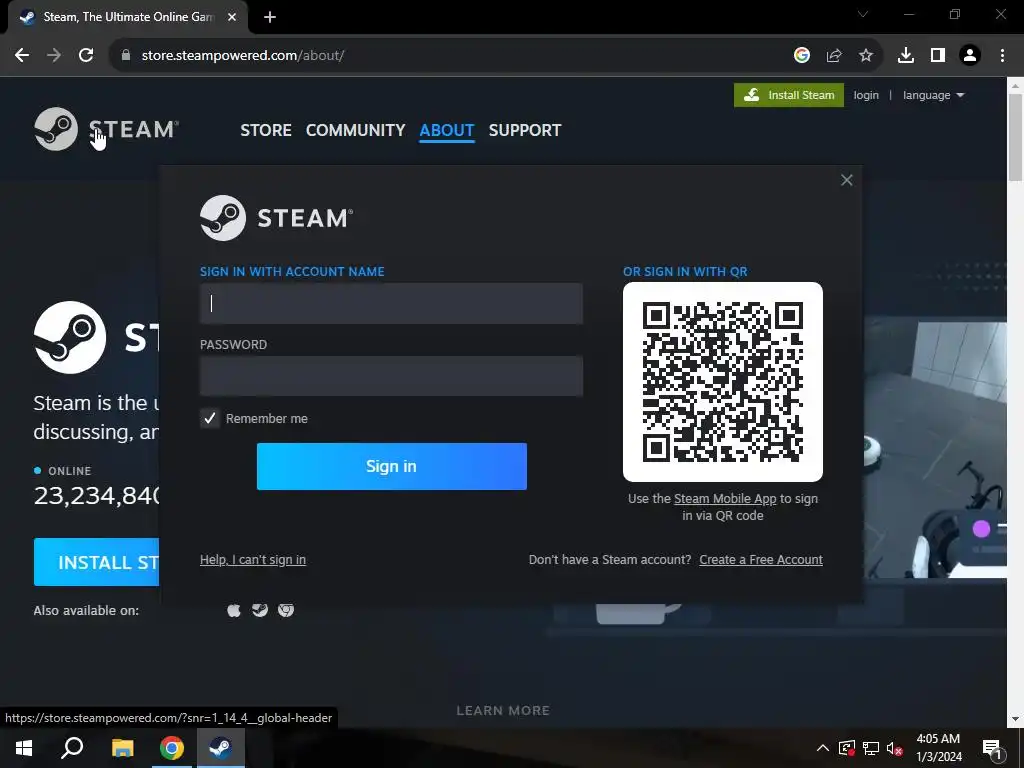Click the Chromebook availability icon

(x=286, y=610)
